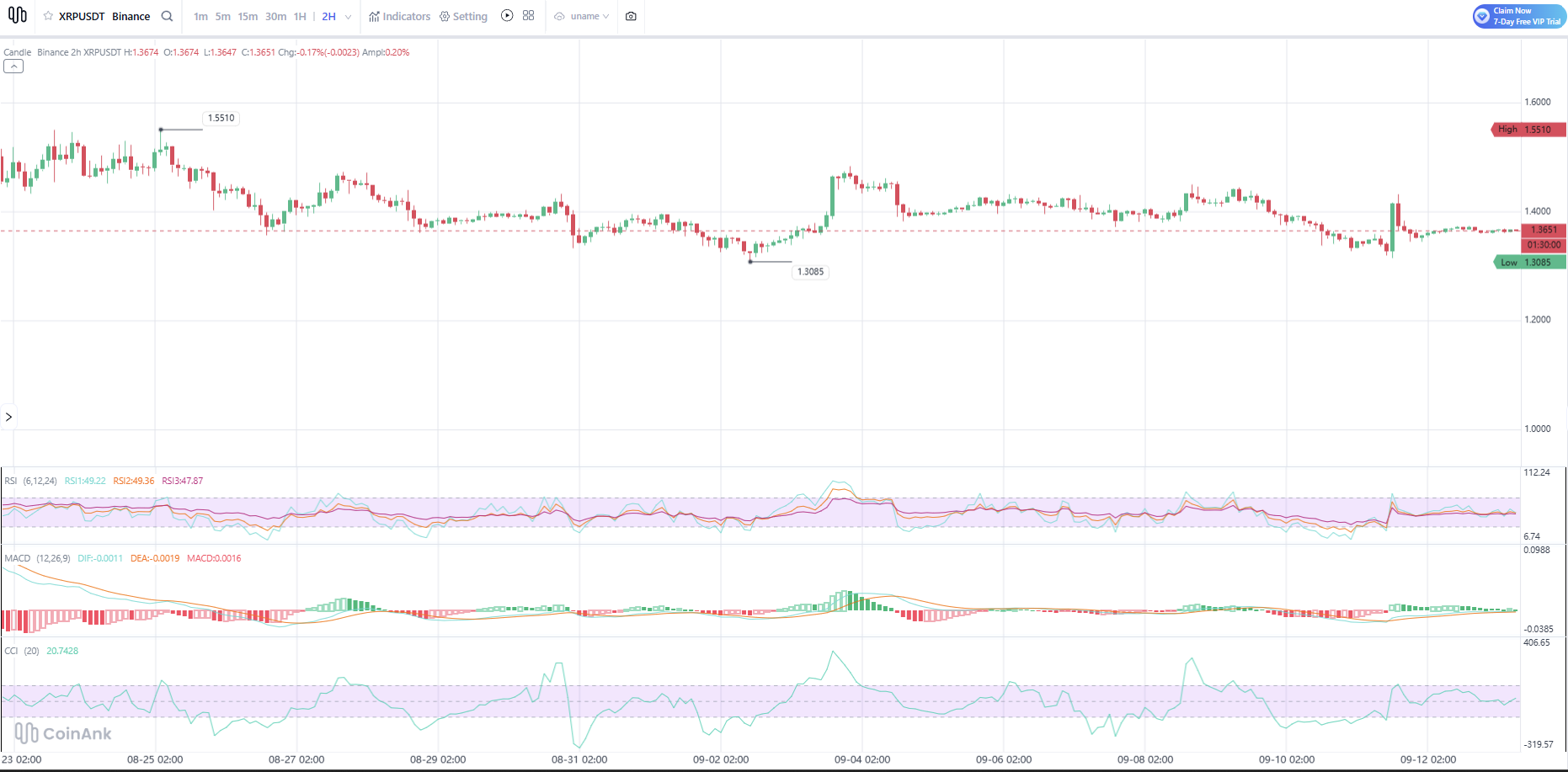Click the RSI2:49.36 value
1568x772 pixels.
click(134, 481)
